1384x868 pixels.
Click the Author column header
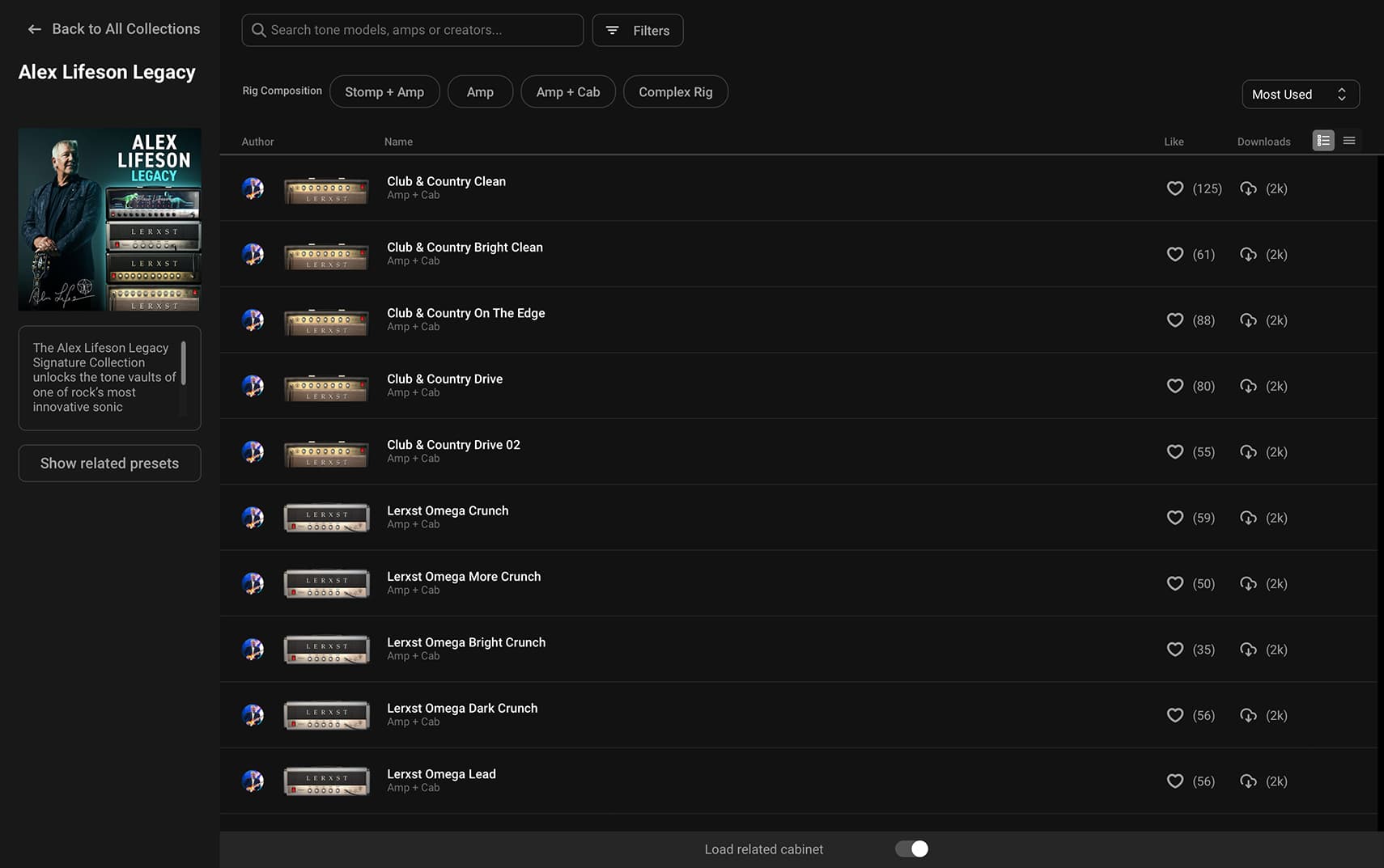point(257,142)
